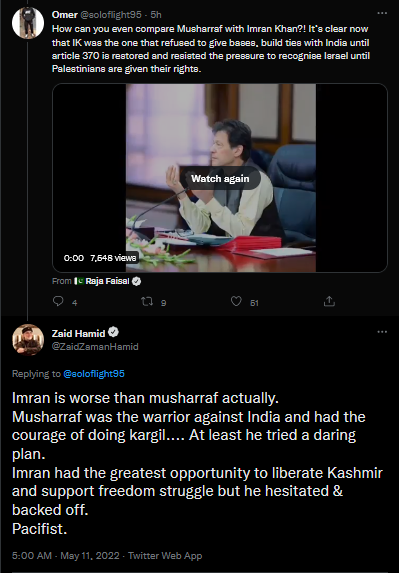Click the verified badge beside Zaid Hamid
This screenshot has height=573, width=399.
pos(113,333)
